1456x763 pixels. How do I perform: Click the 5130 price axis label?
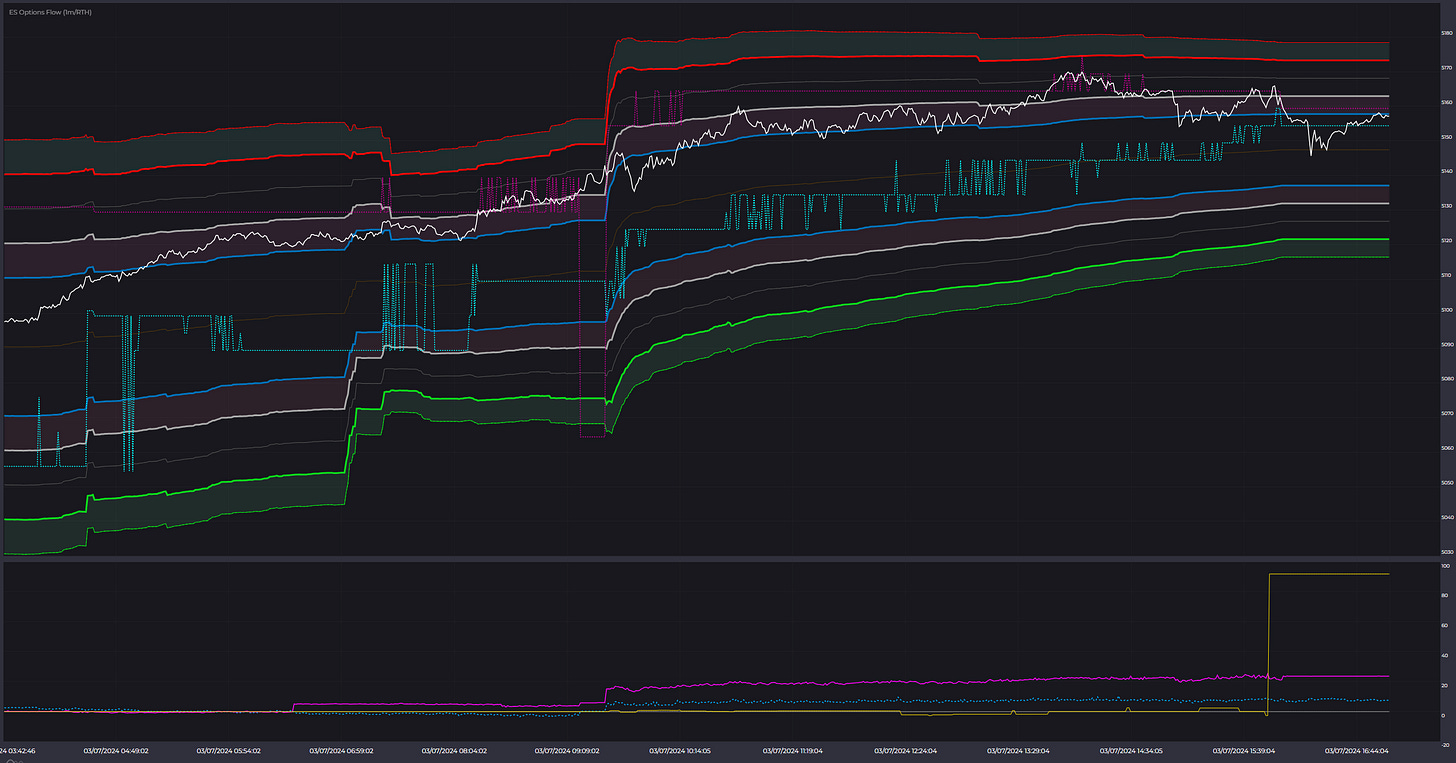[x=1447, y=206]
